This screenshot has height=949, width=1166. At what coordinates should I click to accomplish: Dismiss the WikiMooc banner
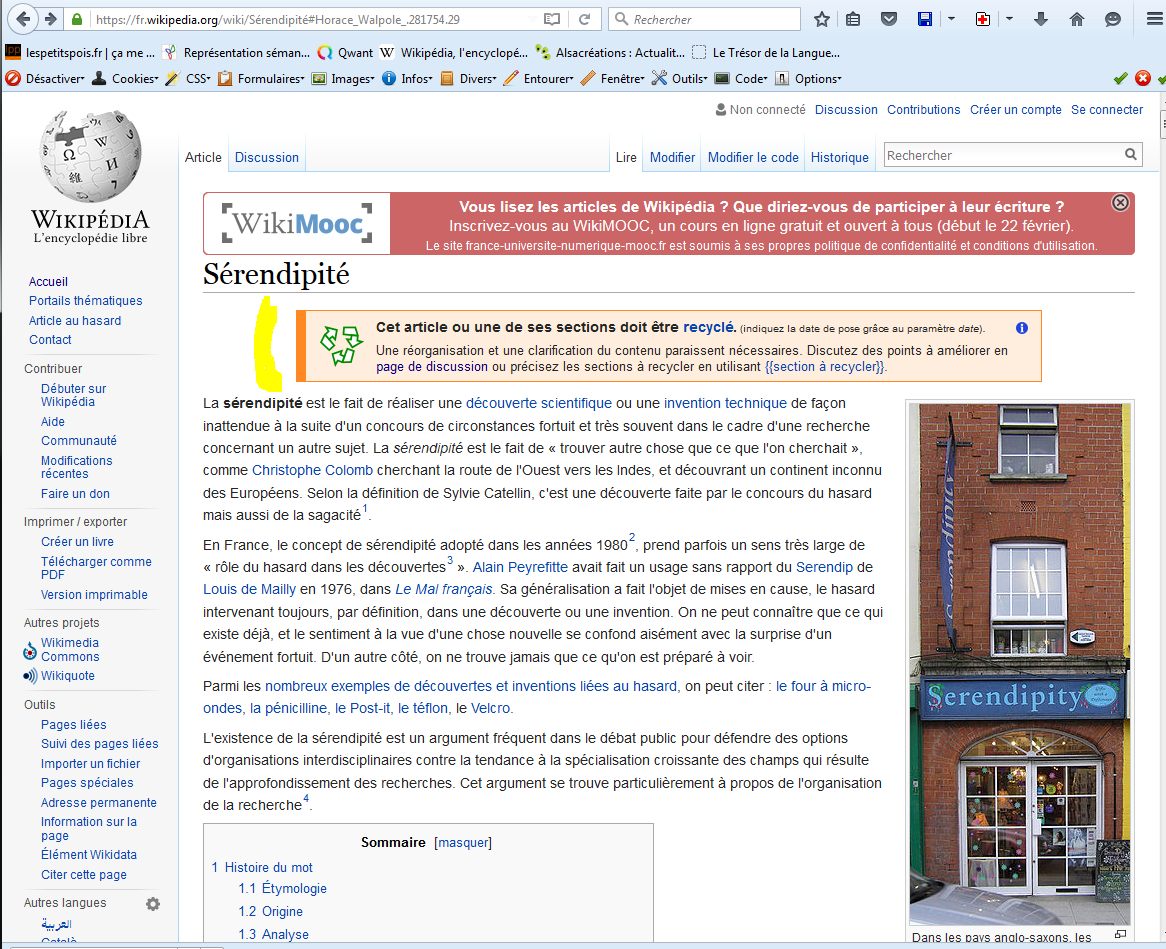pyautogui.click(x=1120, y=202)
